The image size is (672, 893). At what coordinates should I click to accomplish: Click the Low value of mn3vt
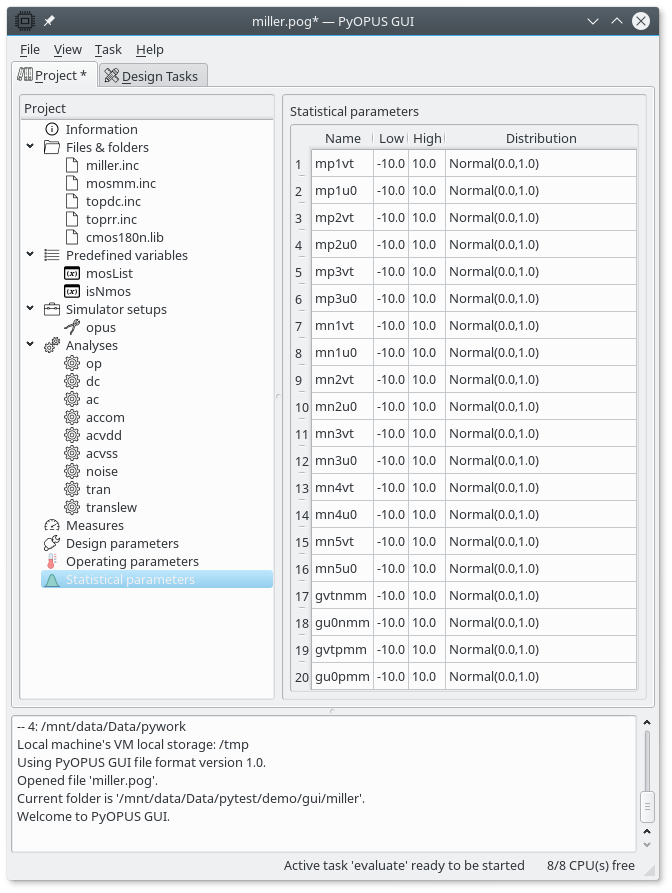391,434
